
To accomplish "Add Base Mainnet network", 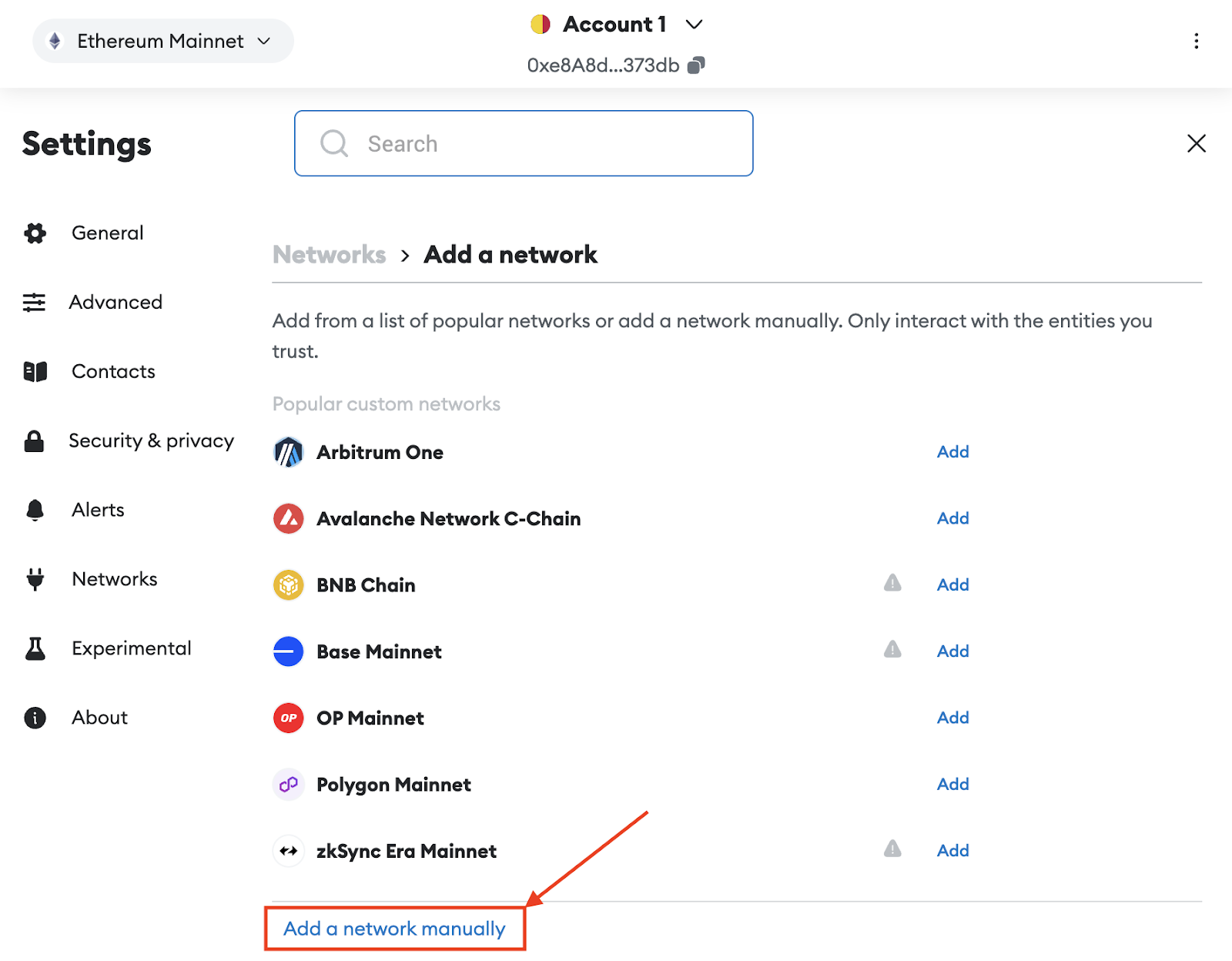I will (x=952, y=651).
